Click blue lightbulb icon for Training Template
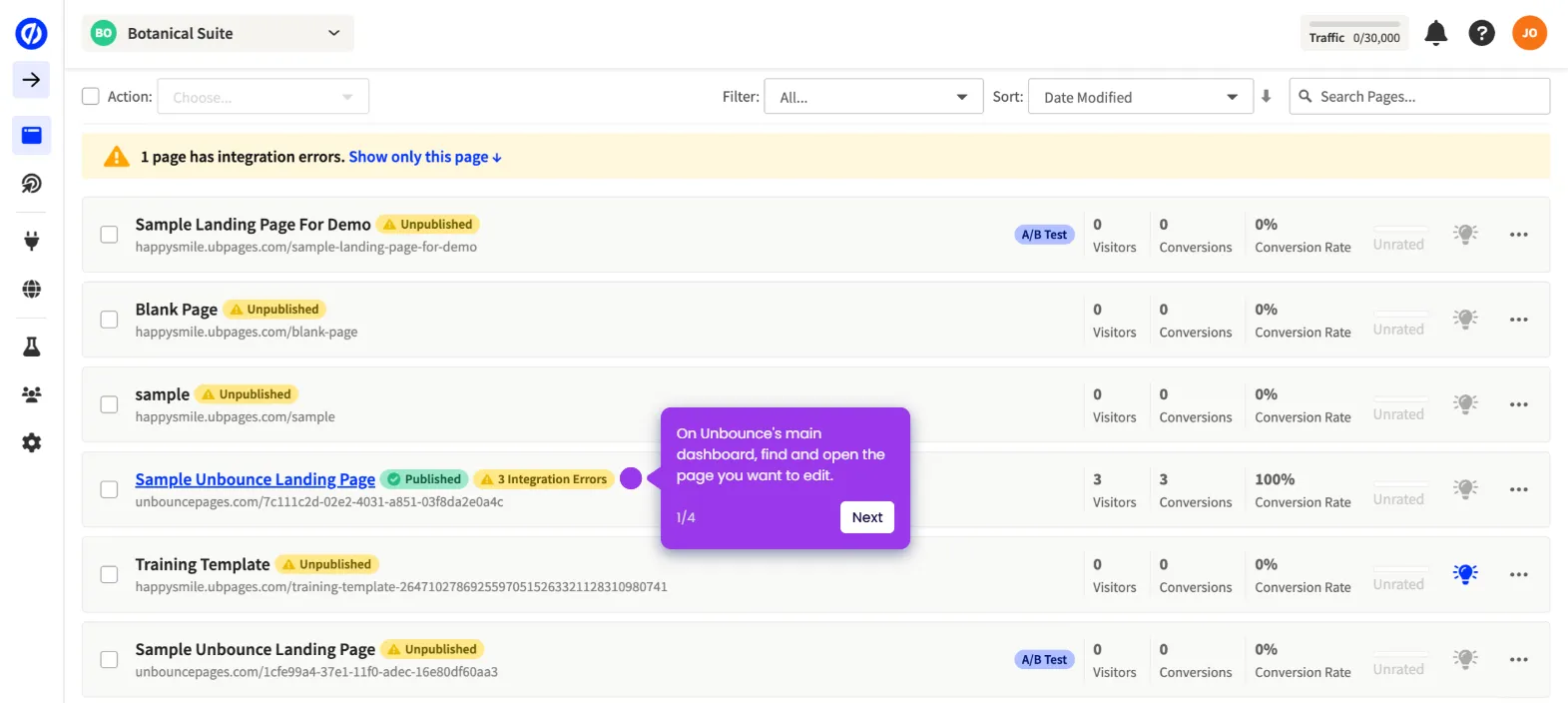This screenshot has height=703, width=1568. [x=1465, y=573]
